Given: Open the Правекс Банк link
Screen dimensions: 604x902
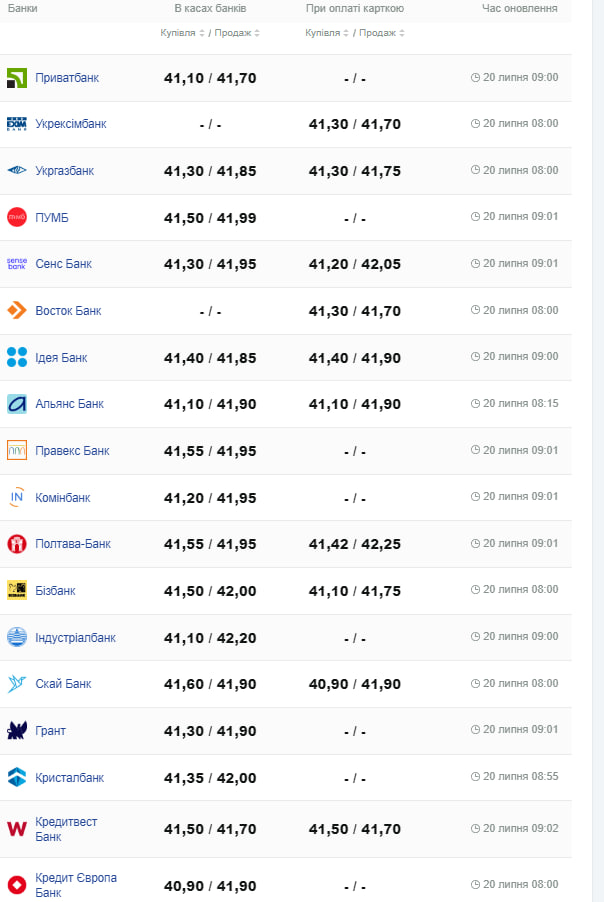Looking at the screenshot, I should click(x=72, y=451).
